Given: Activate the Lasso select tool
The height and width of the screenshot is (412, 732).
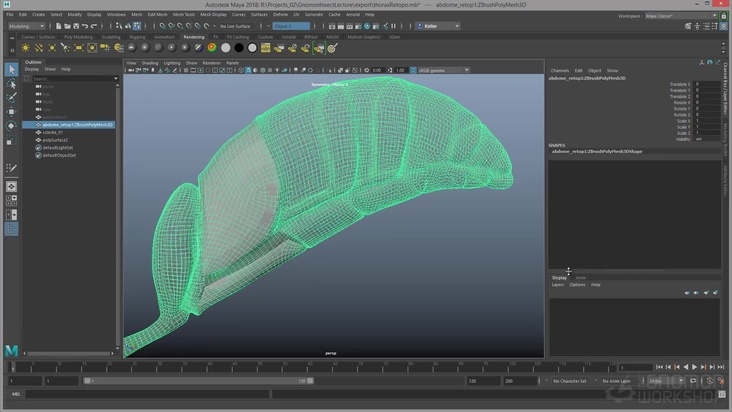Looking at the screenshot, I should pyautogui.click(x=11, y=84).
